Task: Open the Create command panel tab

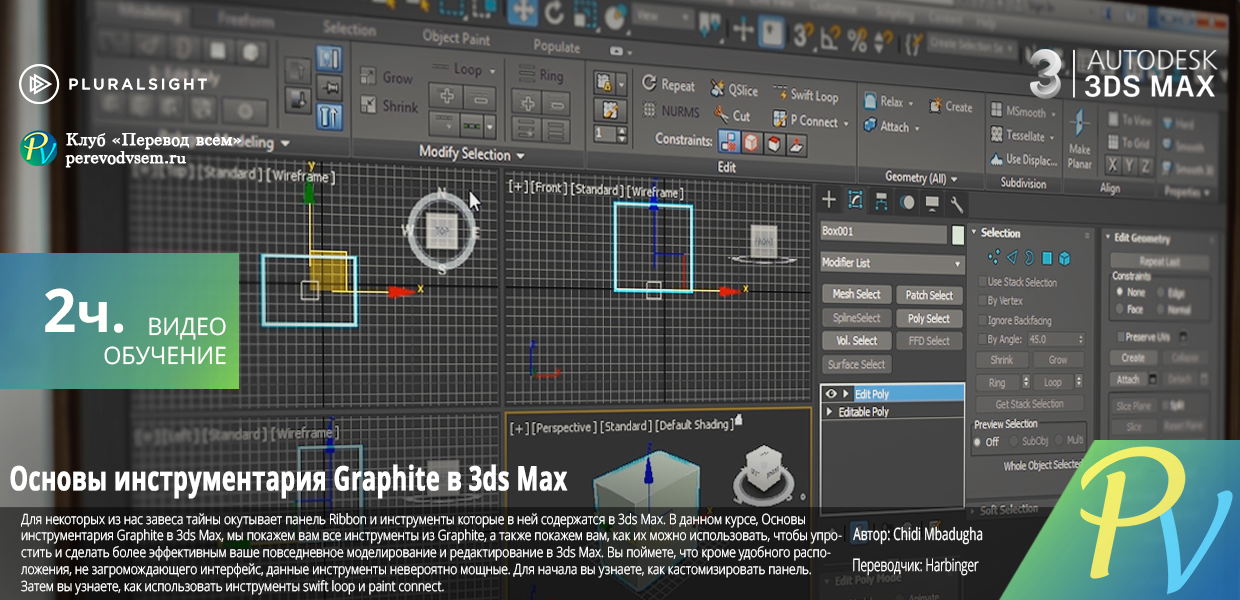Action: tap(829, 199)
